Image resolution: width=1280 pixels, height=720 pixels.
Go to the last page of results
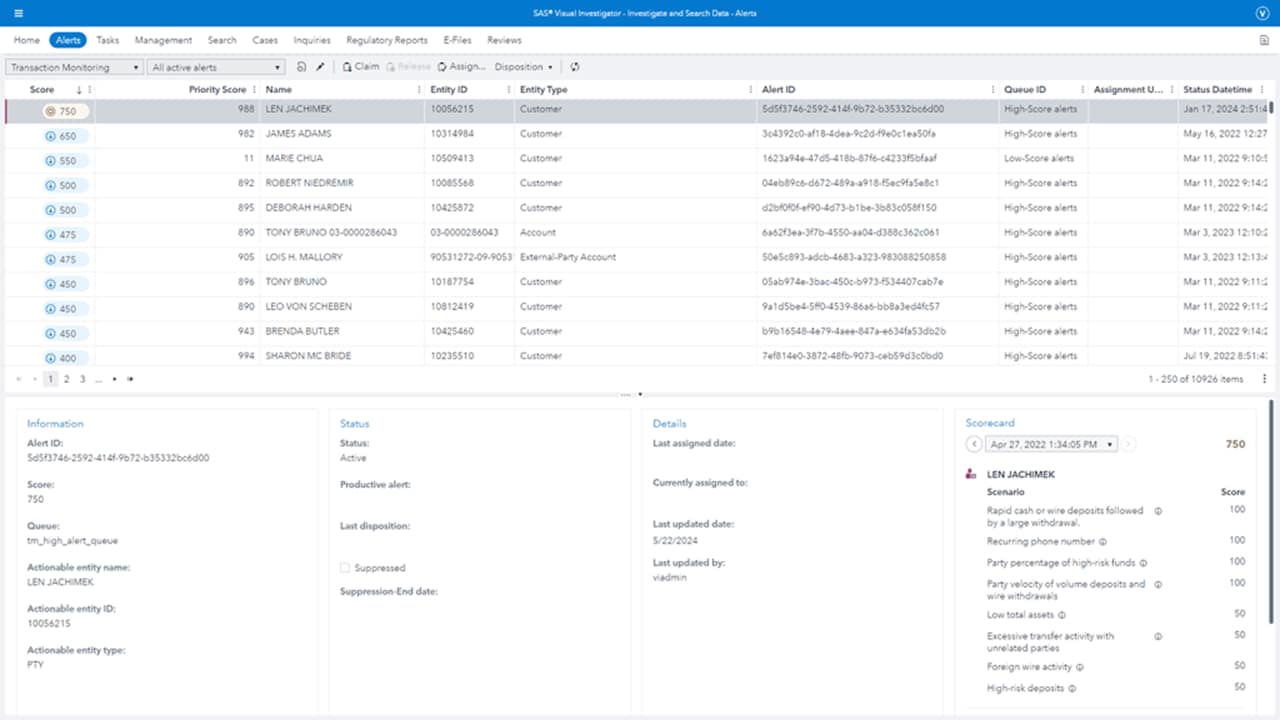(130, 379)
